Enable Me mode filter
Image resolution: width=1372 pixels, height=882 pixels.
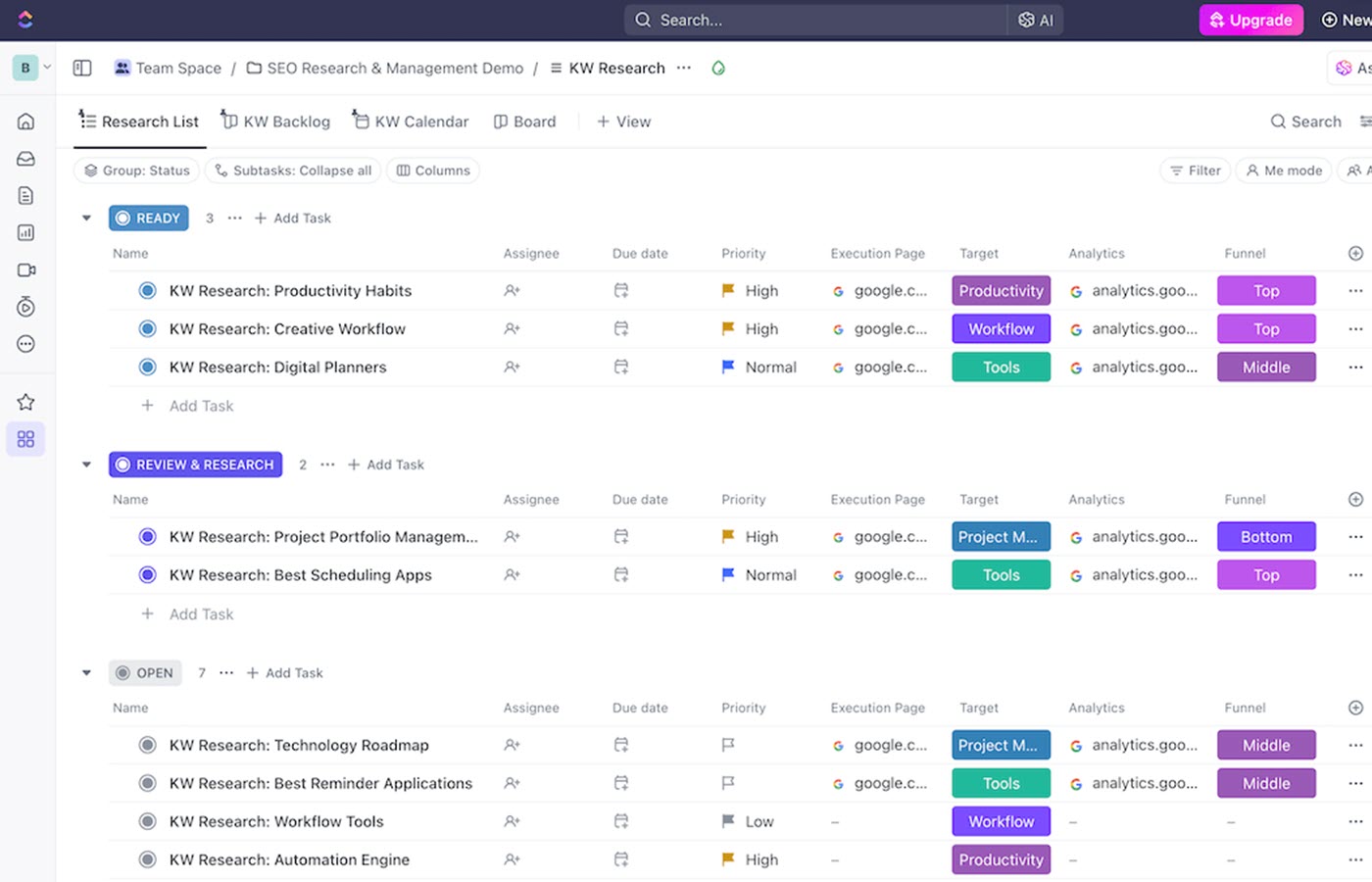pos(1284,171)
